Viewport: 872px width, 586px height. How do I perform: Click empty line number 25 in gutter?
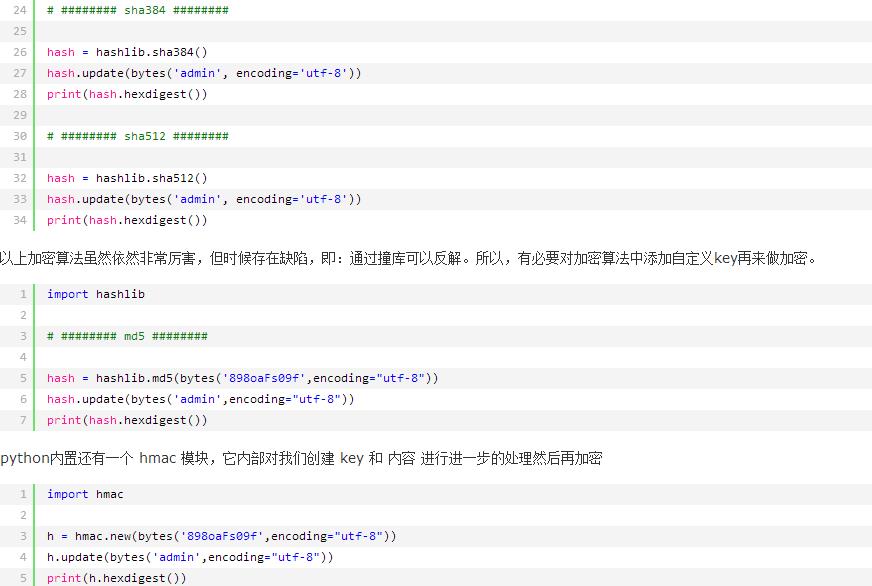click(19, 31)
